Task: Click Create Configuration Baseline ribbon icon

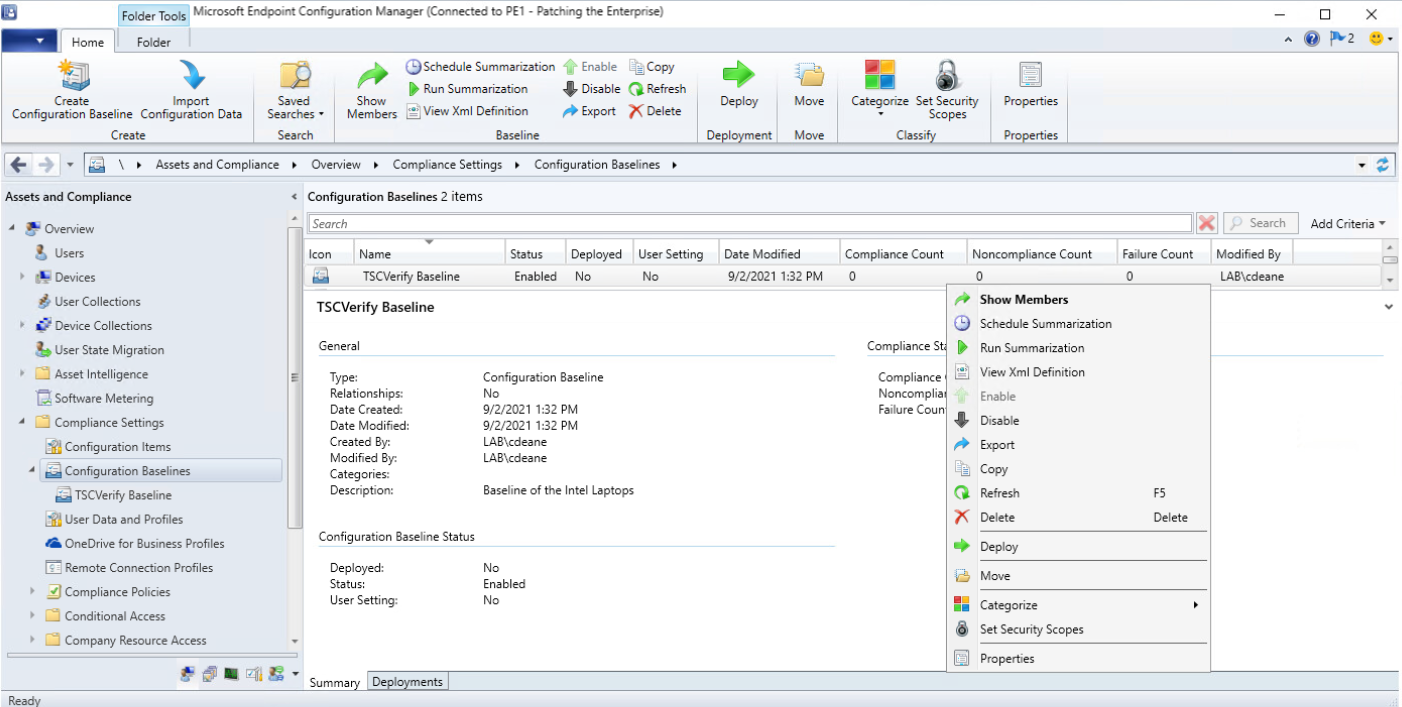Action: tap(72, 90)
